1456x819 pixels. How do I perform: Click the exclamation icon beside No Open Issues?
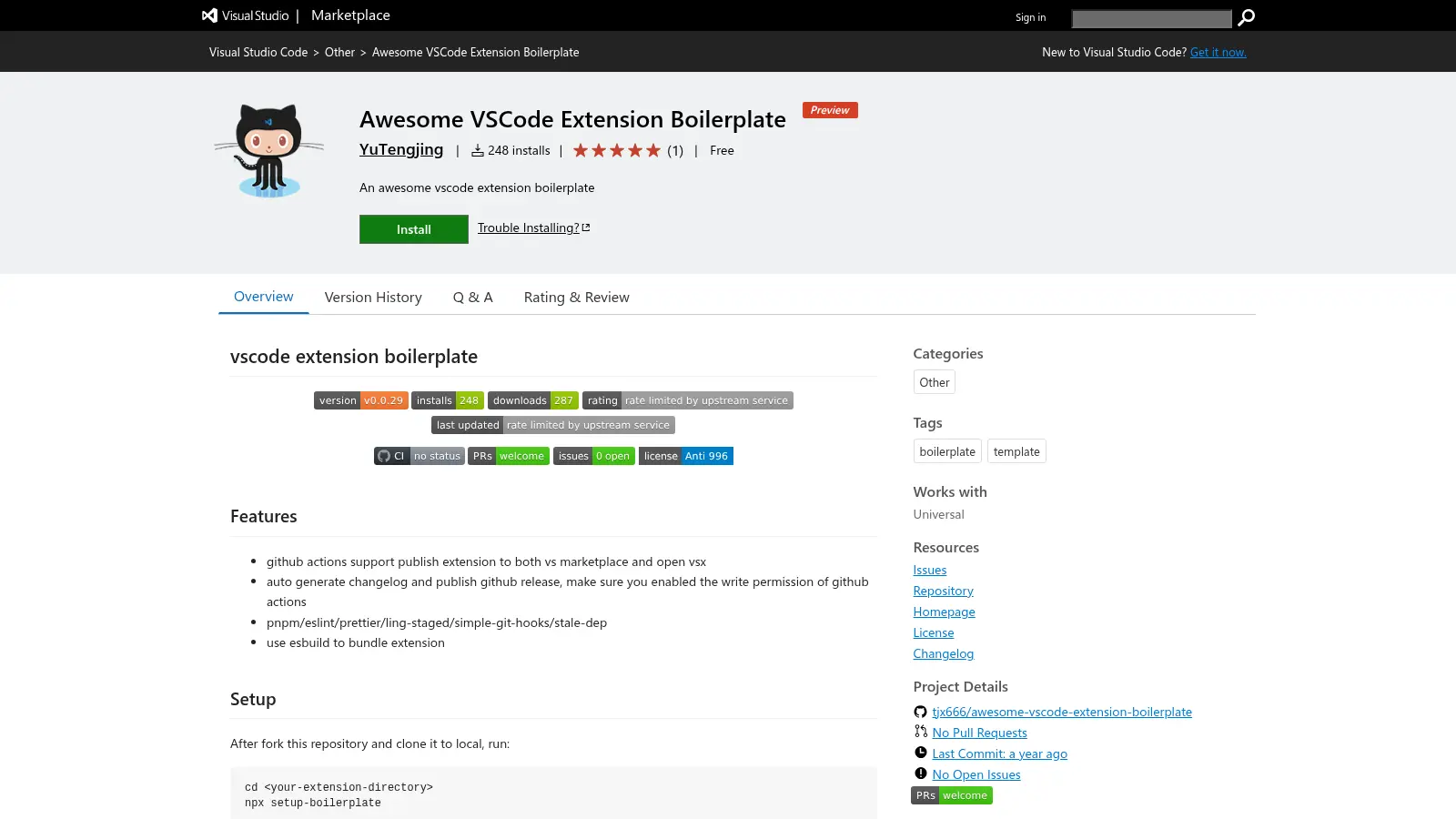click(920, 773)
